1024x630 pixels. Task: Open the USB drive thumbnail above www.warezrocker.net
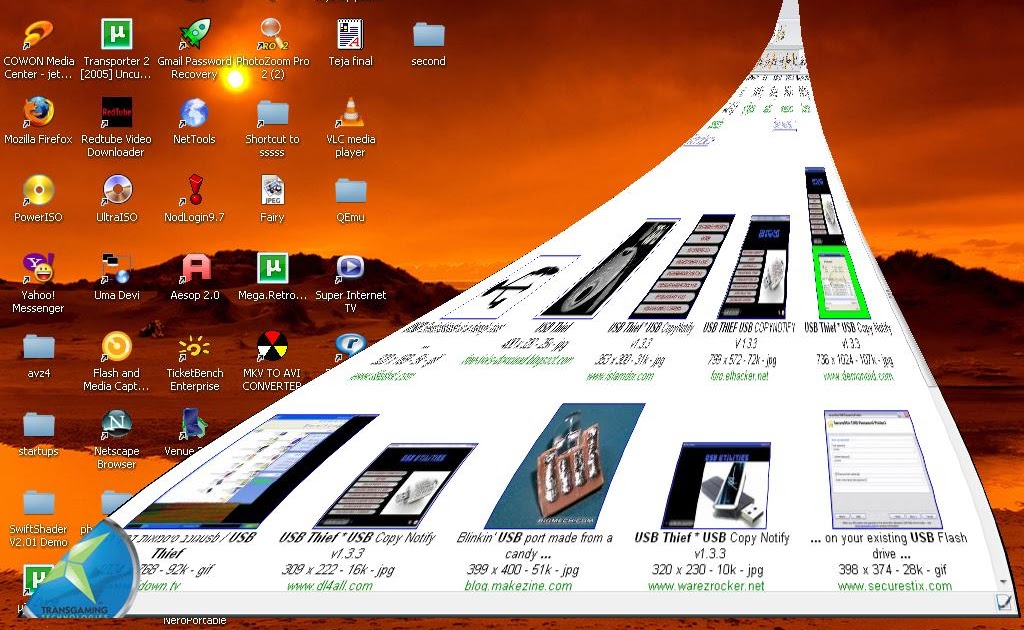point(716,485)
